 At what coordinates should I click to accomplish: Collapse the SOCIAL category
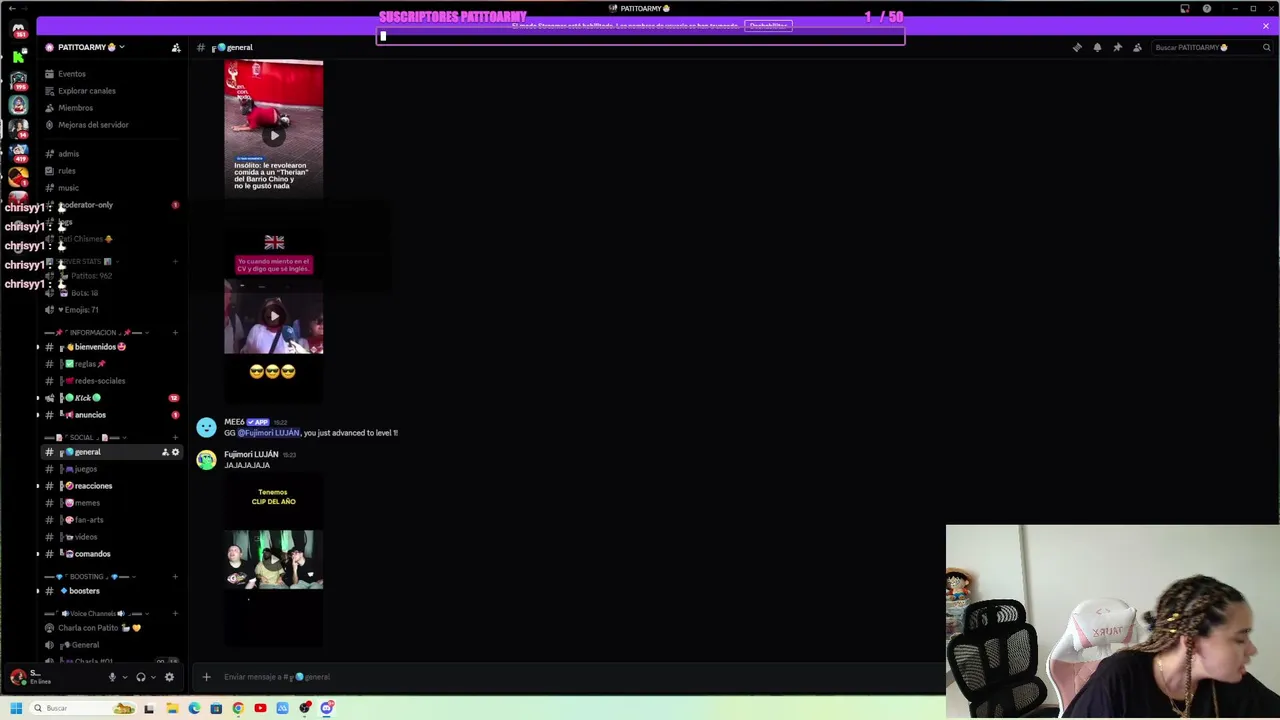point(88,437)
